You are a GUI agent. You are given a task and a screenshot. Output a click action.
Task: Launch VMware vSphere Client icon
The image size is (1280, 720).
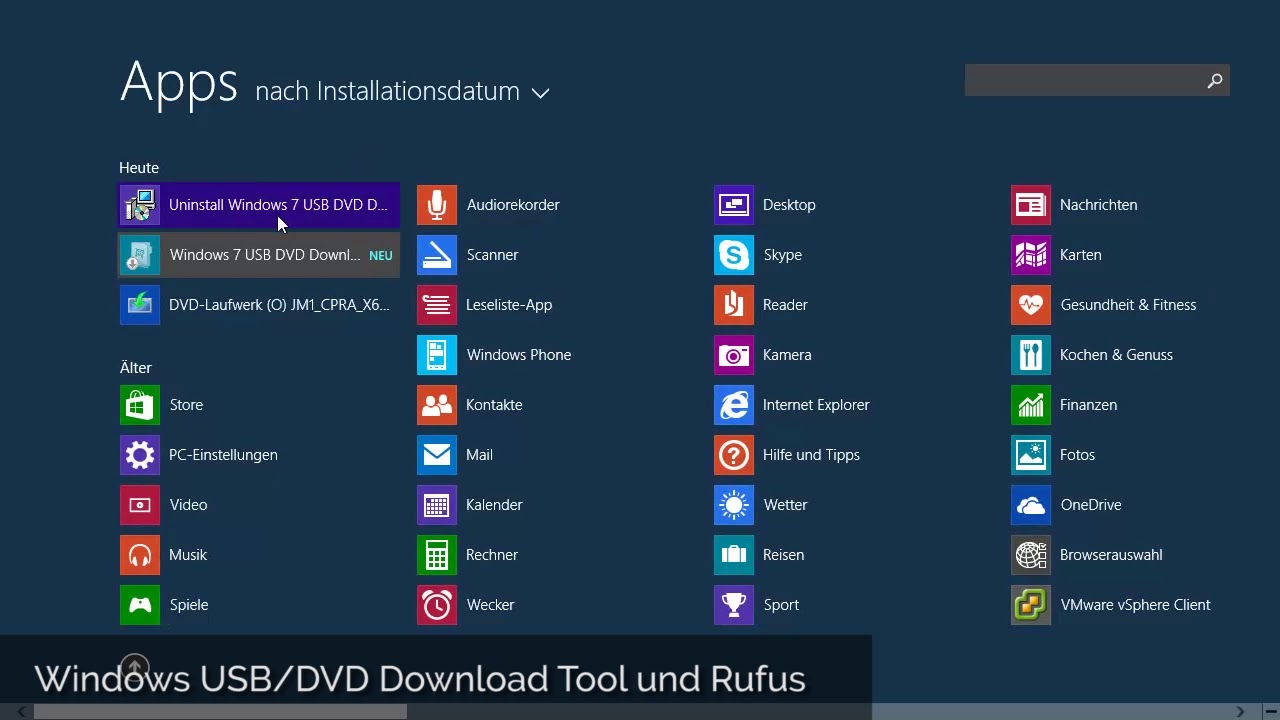[x=1031, y=605]
